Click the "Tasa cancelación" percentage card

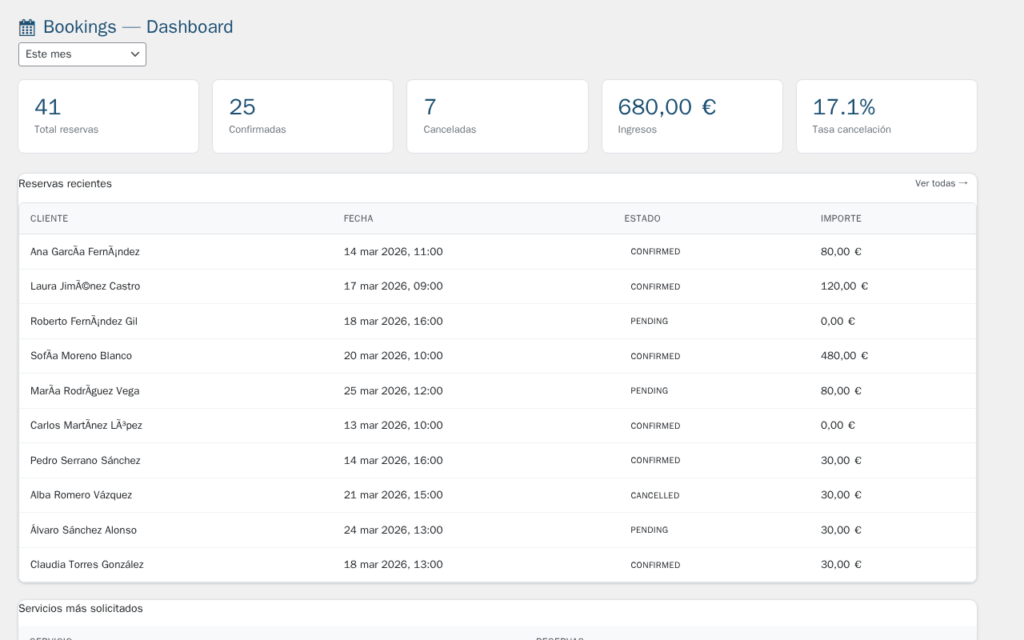[x=886, y=116]
